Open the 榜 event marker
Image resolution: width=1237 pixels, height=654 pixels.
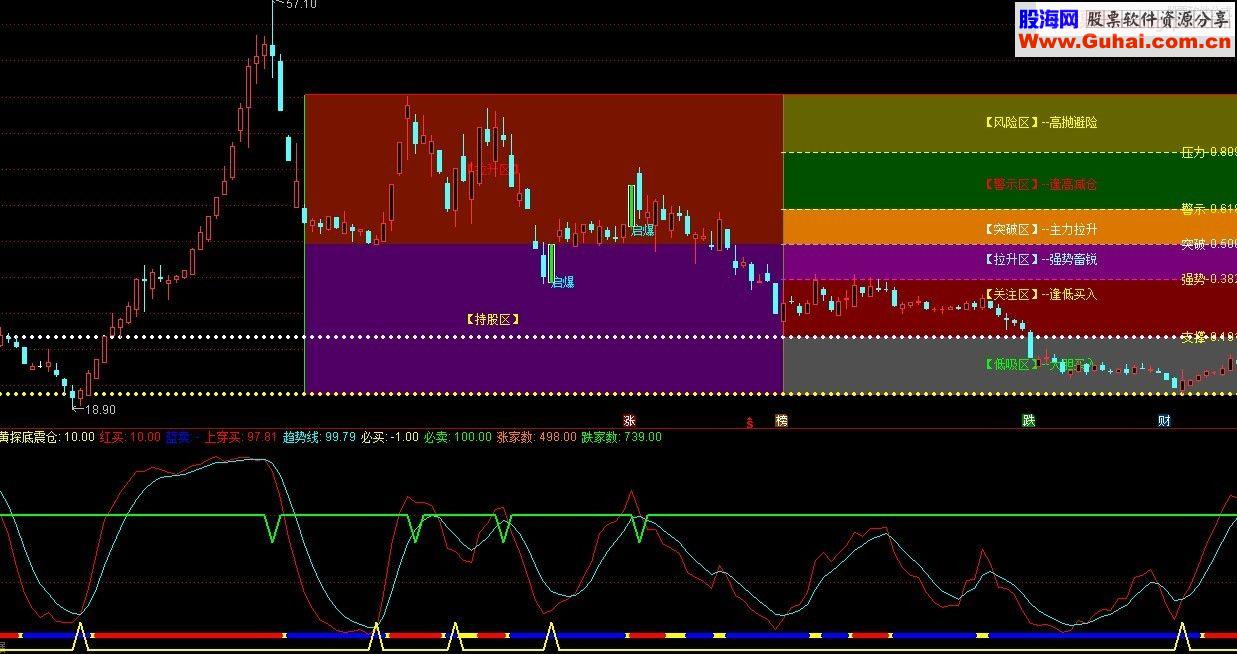(x=781, y=421)
